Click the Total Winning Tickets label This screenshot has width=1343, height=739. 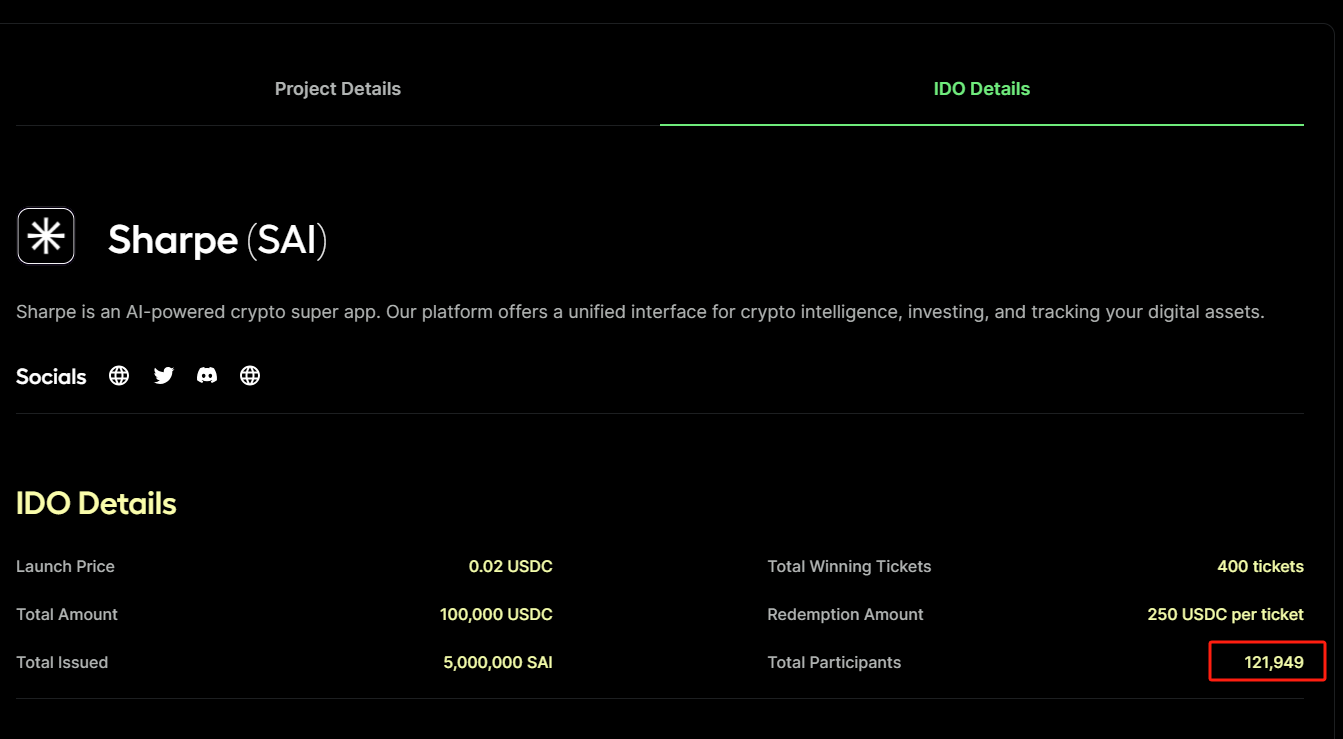(x=849, y=566)
